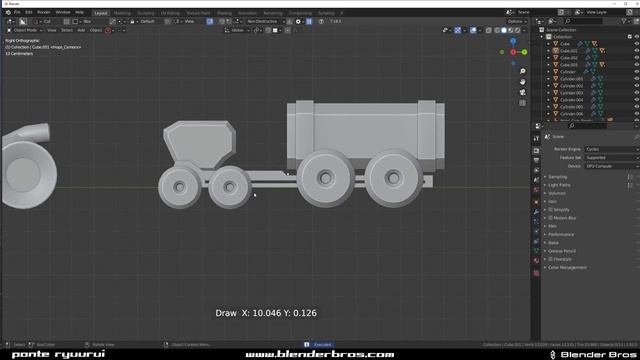Open the World properties tab icon
Viewport: 640px width, 360px height.
point(536,190)
